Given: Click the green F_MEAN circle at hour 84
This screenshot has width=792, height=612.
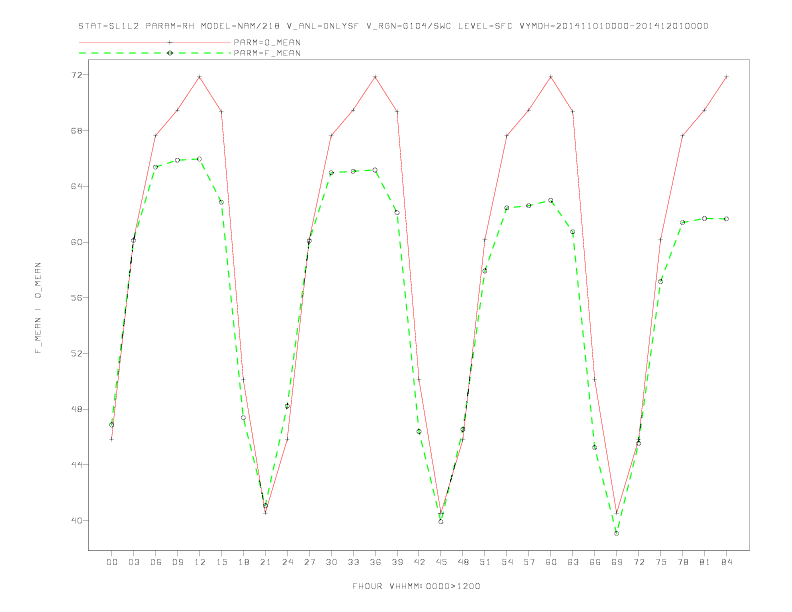Looking at the screenshot, I should [726, 219].
